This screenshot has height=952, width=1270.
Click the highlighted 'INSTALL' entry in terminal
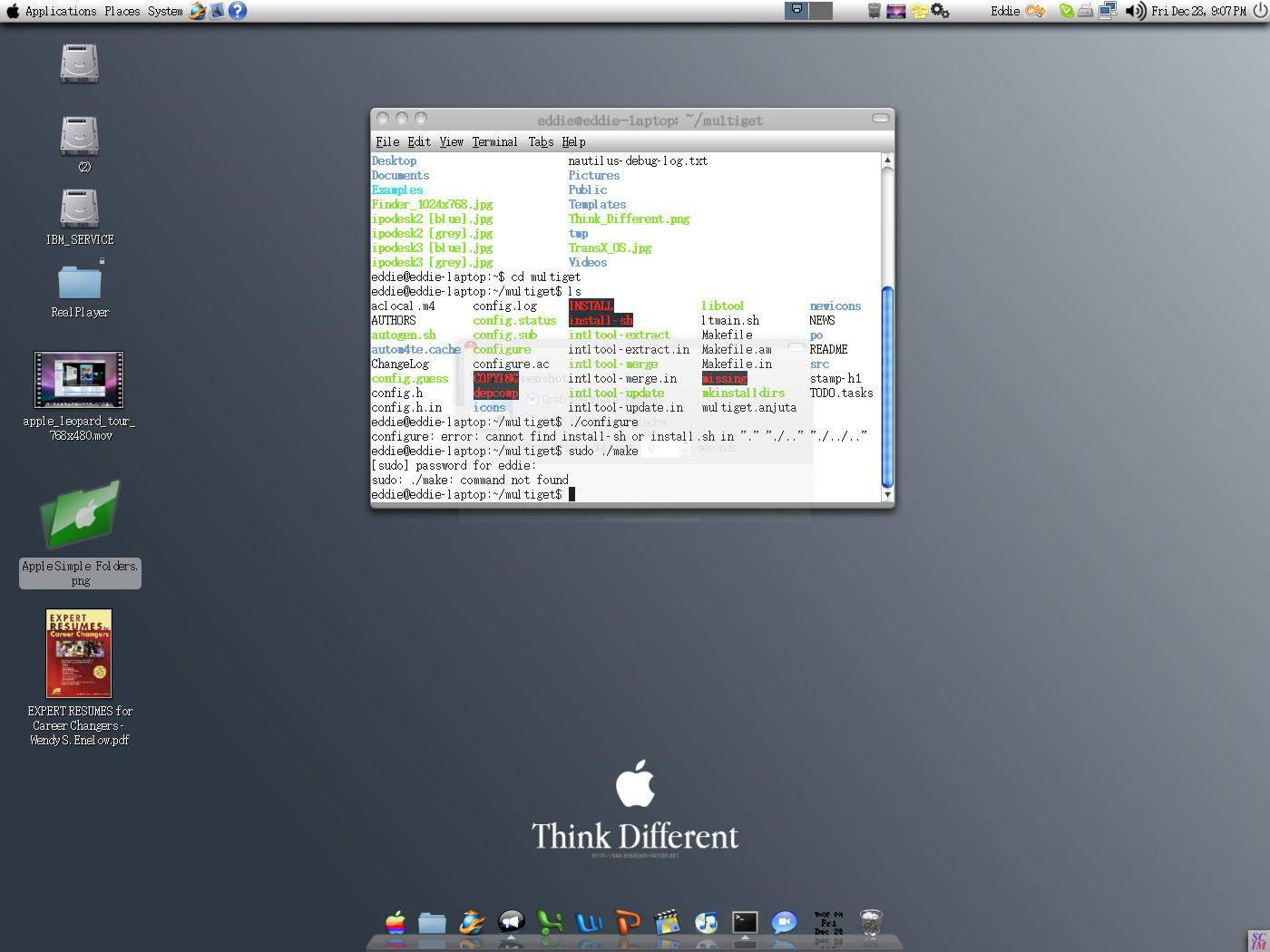click(x=591, y=306)
